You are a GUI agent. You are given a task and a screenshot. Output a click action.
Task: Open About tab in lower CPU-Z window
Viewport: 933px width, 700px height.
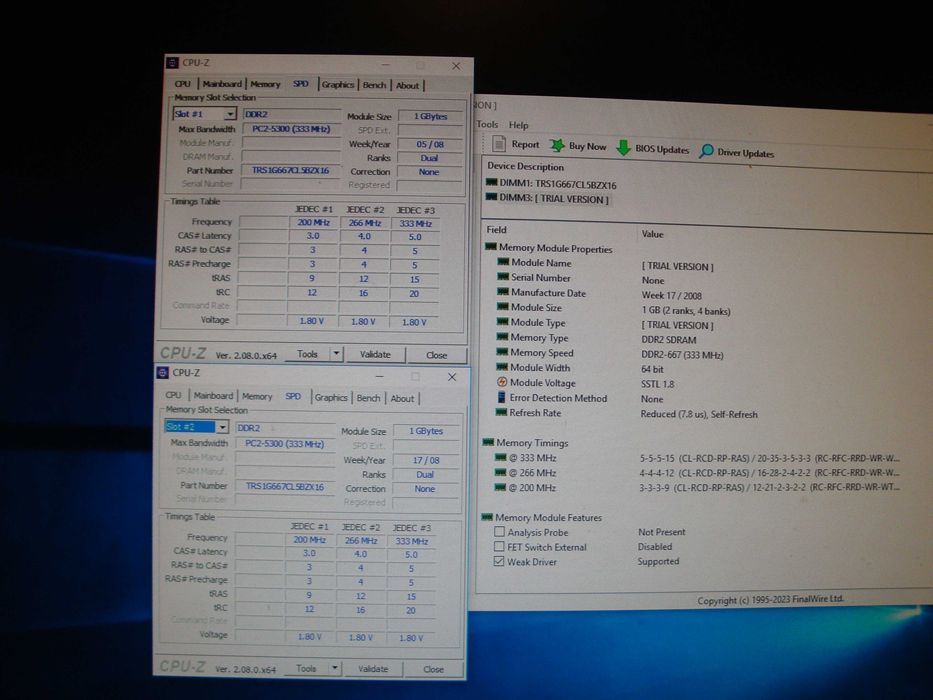pyautogui.click(x=402, y=398)
